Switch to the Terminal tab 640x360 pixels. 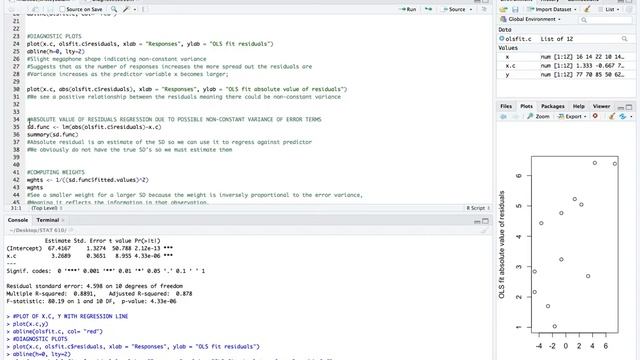[48, 220]
